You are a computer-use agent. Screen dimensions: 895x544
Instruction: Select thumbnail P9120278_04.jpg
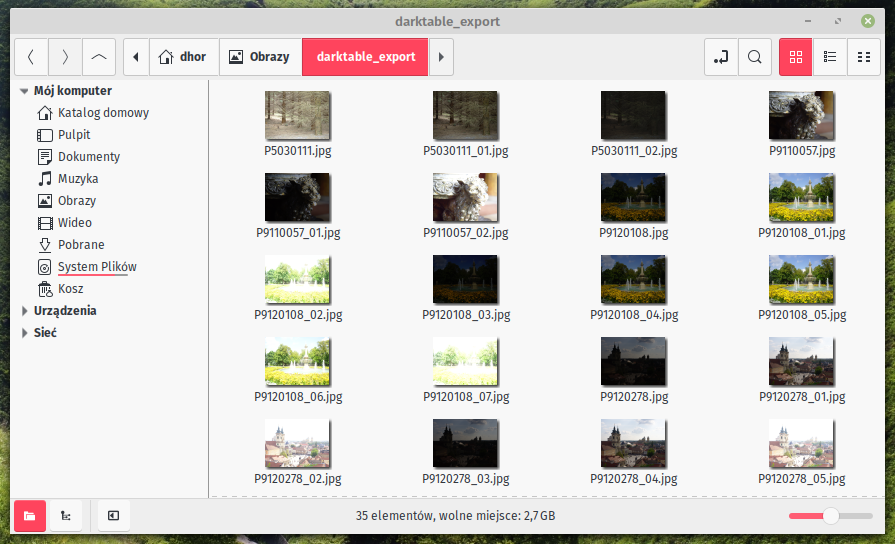point(634,444)
